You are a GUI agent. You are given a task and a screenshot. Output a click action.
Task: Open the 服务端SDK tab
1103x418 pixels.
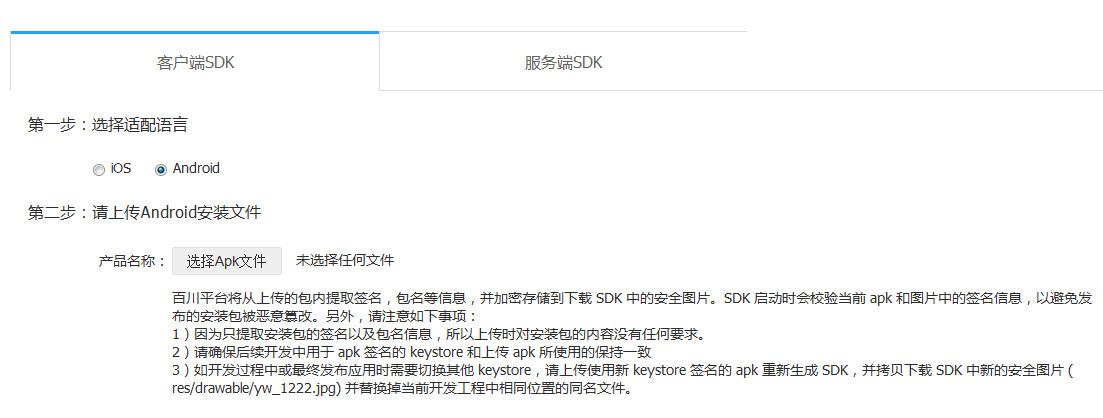tap(563, 62)
